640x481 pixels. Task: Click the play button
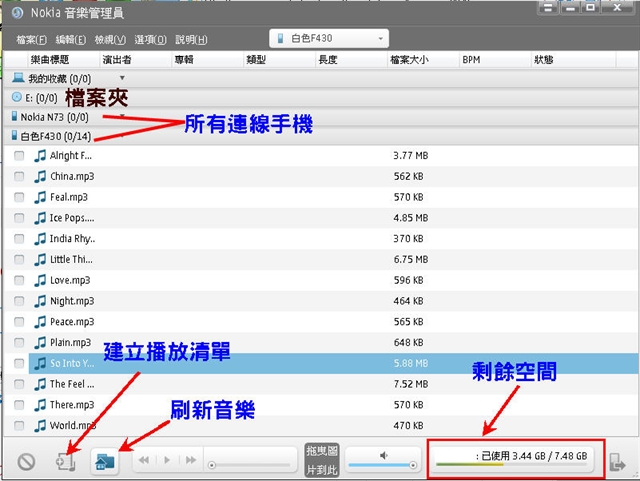coord(167,460)
